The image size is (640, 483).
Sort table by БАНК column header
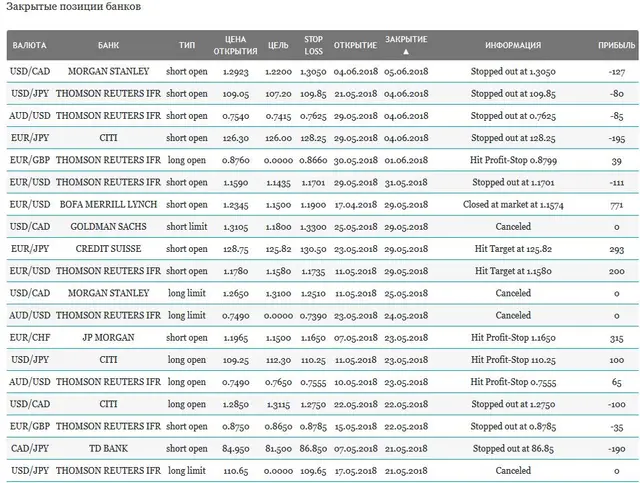point(108,45)
